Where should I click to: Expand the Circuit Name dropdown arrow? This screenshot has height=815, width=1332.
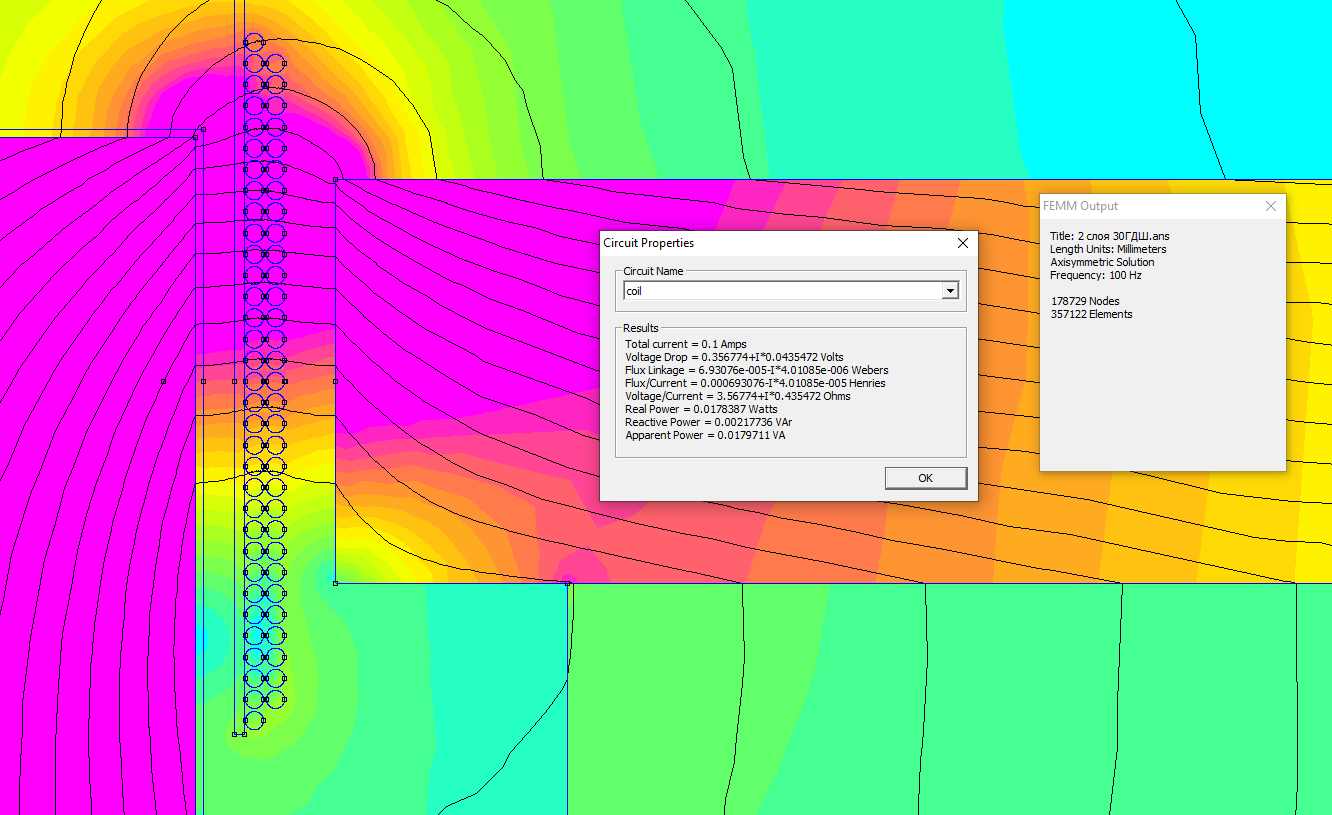click(950, 291)
